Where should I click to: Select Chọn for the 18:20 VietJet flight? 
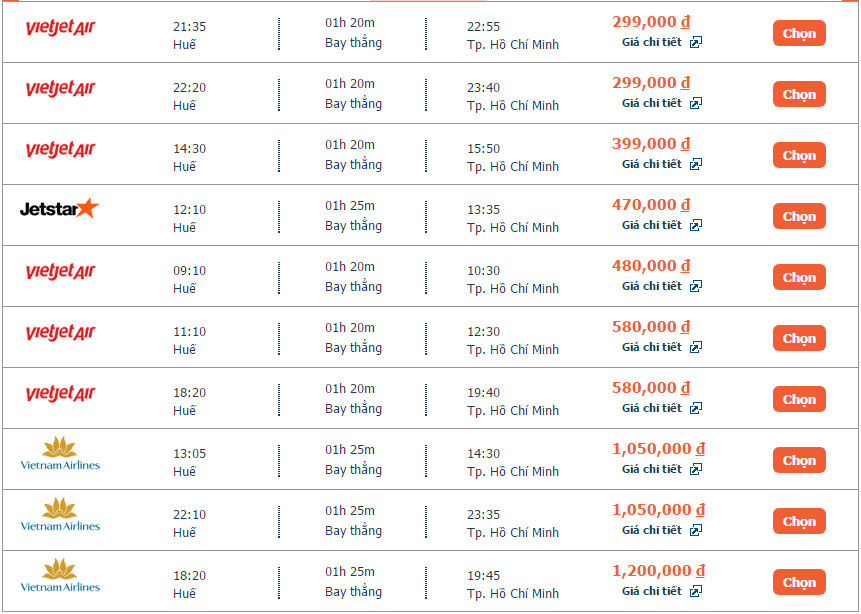tap(799, 399)
